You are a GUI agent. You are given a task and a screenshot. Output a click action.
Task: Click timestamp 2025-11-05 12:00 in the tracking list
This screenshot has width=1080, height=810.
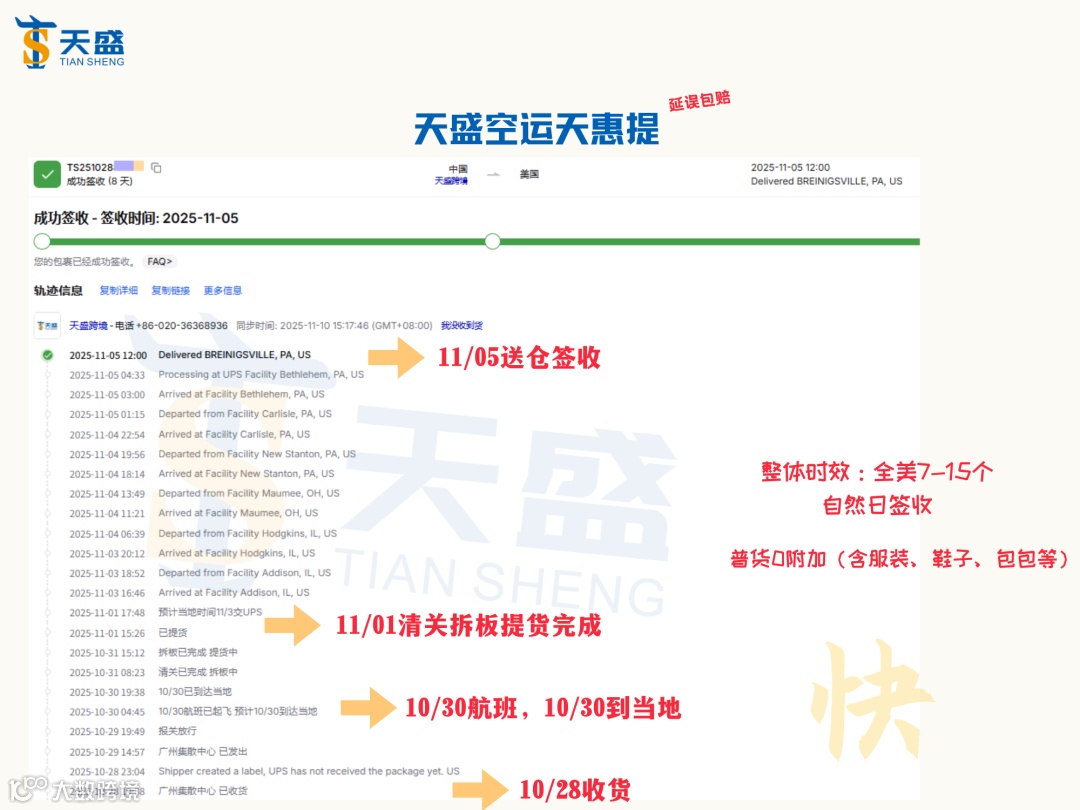click(108, 355)
